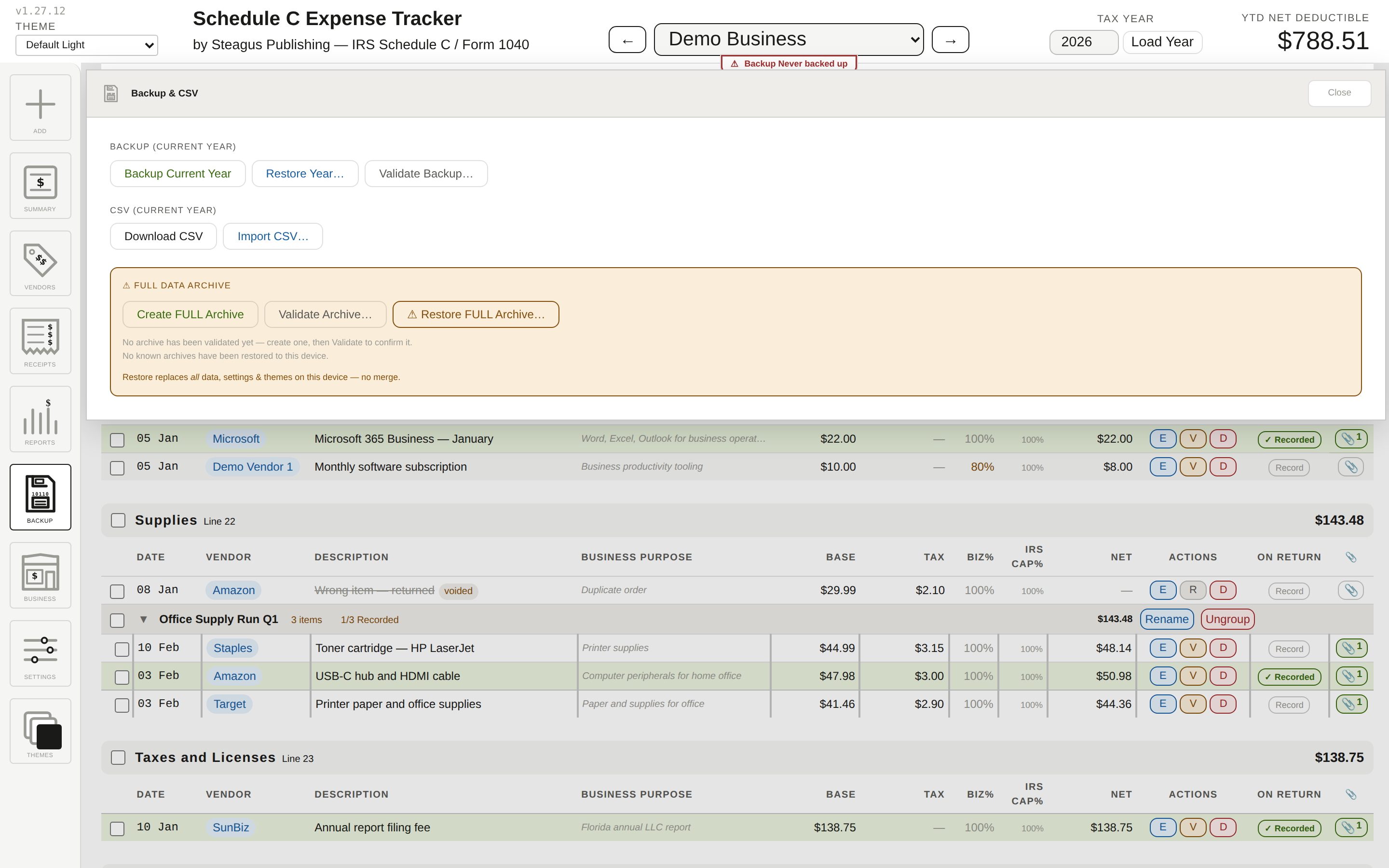
Task: Open the Add expense sidebar icon
Action: tap(40, 108)
